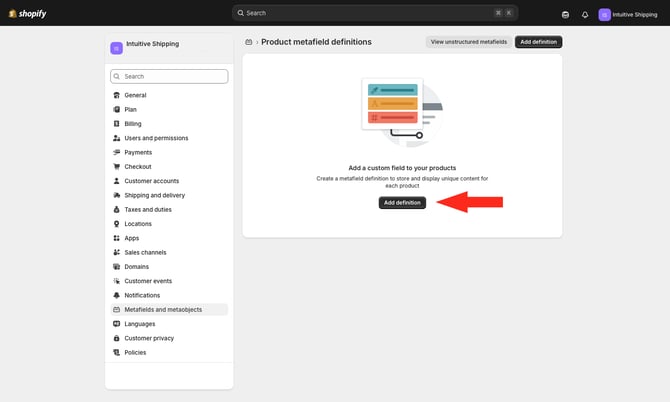Screen dimensions: 670x402
Task: Select Notifications in the settings menu
Action: point(169,296)
